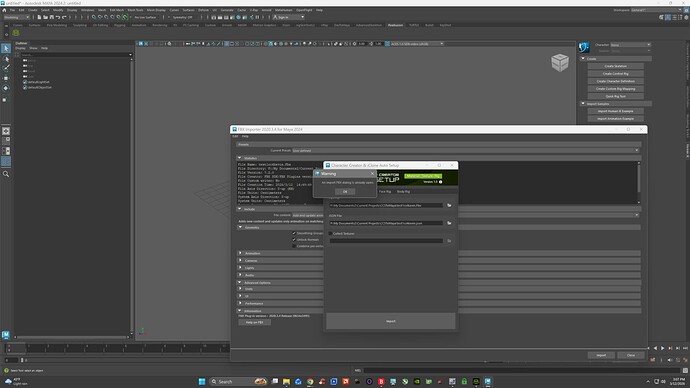Click Create Control Rig button
Screen dimensions: 690x388
(x=615, y=73)
